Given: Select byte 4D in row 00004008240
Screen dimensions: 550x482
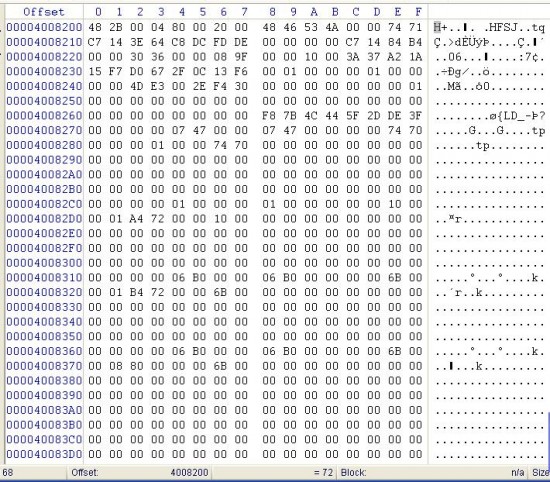Looking at the screenshot, I should (136, 86).
